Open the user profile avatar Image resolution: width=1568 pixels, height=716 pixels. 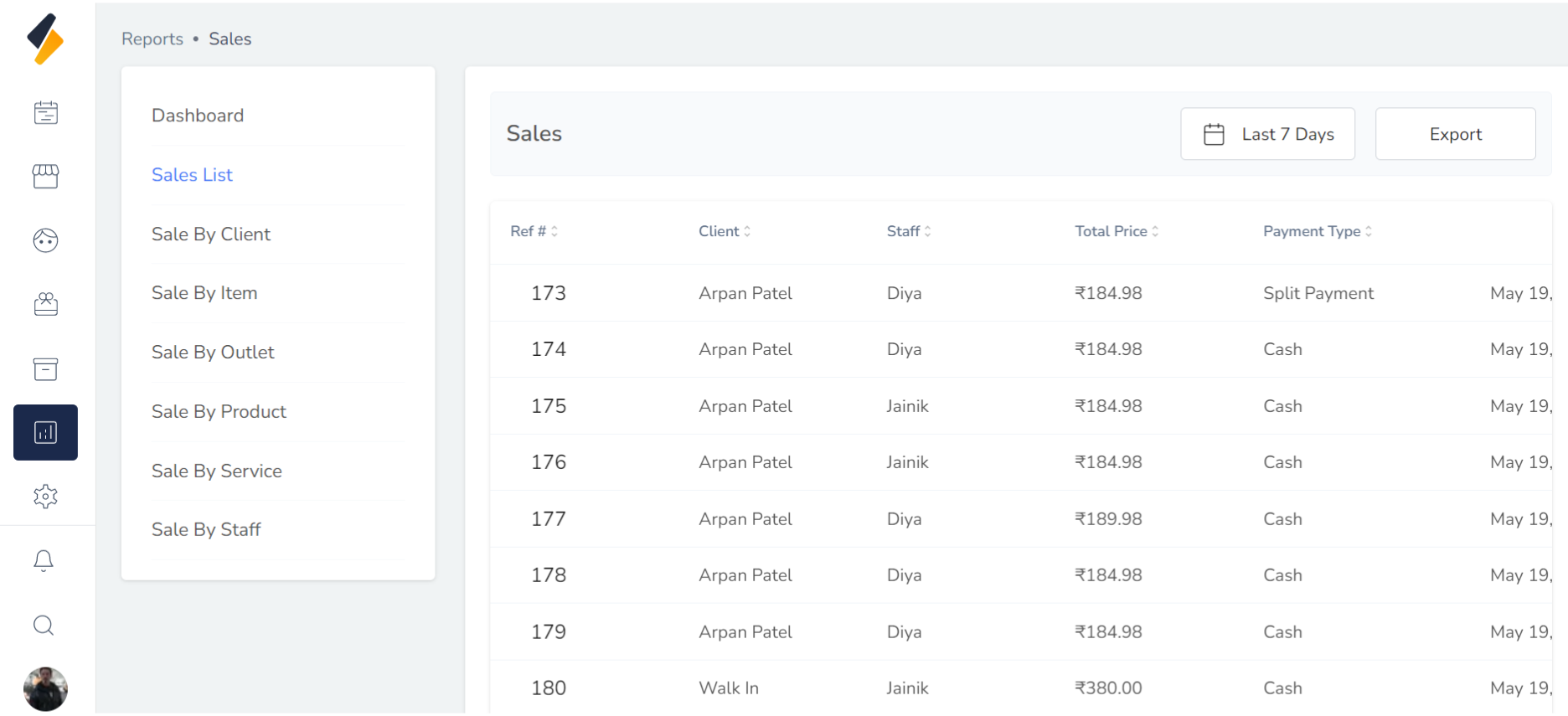[x=45, y=689]
